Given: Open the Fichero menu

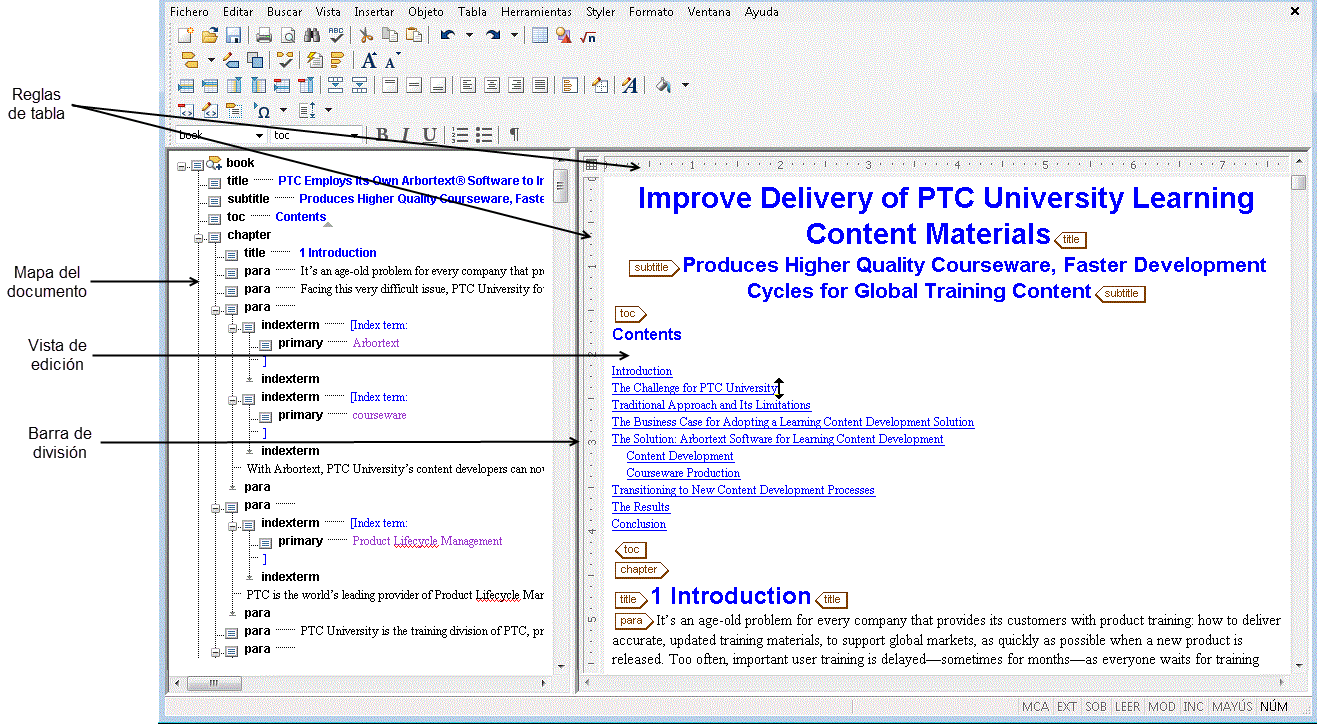Looking at the screenshot, I should (190, 12).
